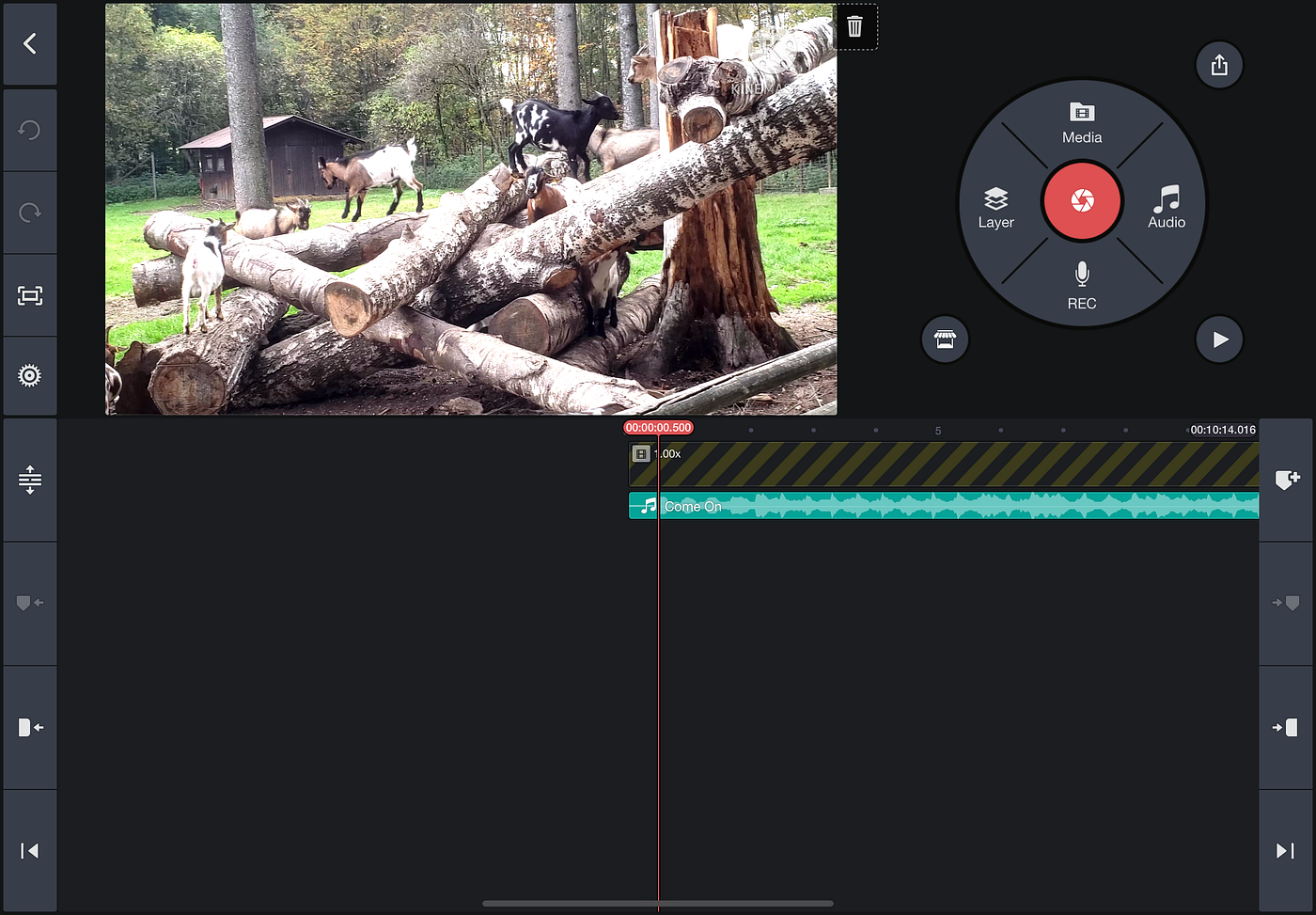This screenshot has height=915, width=1316.
Task: Click the 00:00:00.500 playhead time marker
Action: [659, 428]
